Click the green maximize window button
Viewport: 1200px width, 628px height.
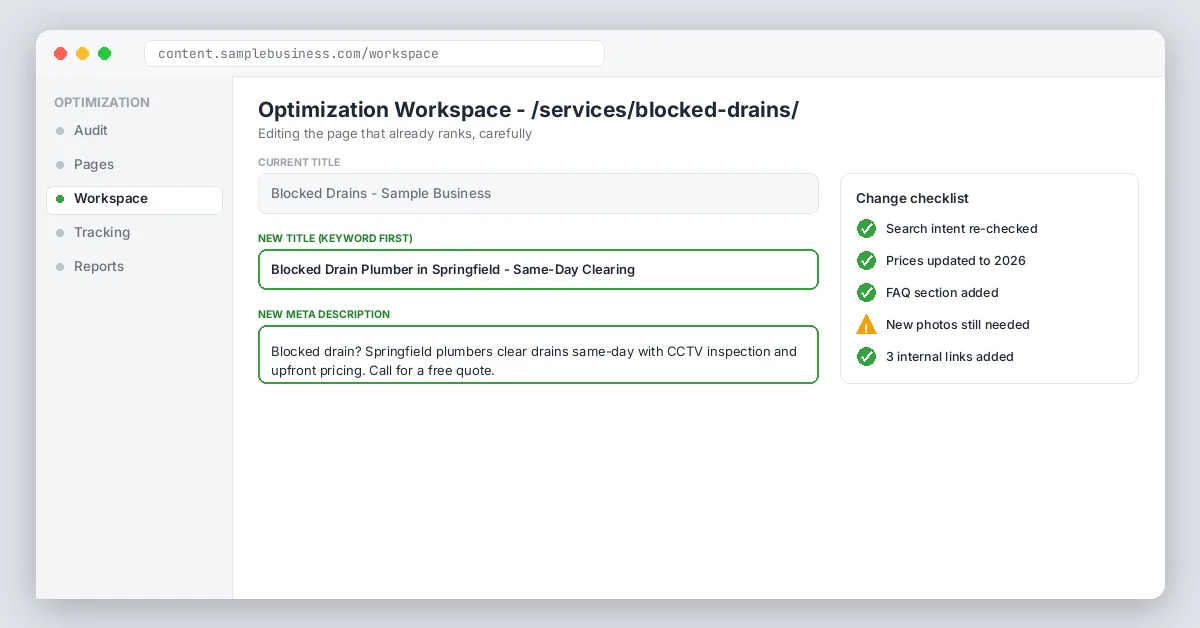[x=104, y=54]
